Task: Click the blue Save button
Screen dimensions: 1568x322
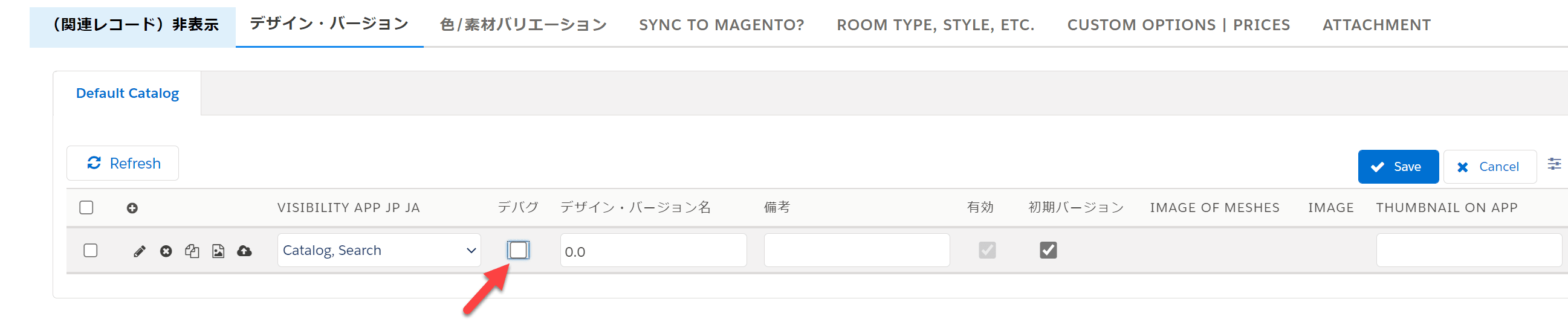Action: pyautogui.click(x=1398, y=167)
